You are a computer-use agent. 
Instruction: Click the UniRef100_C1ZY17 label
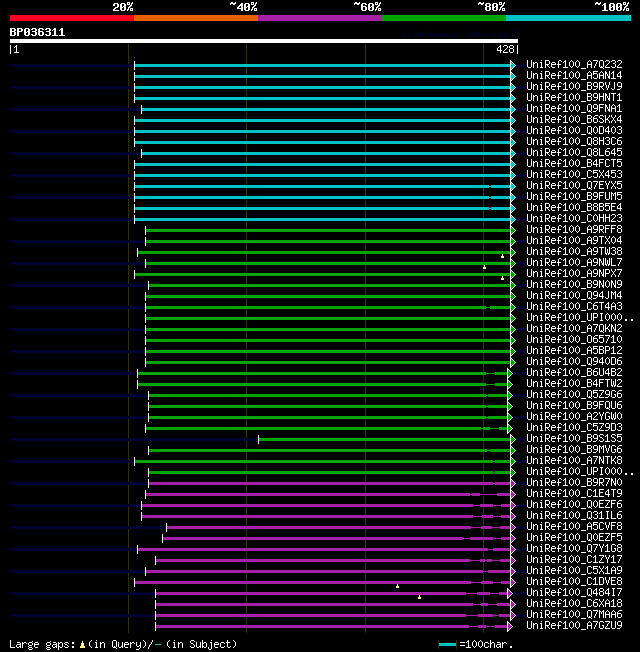coord(574,560)
